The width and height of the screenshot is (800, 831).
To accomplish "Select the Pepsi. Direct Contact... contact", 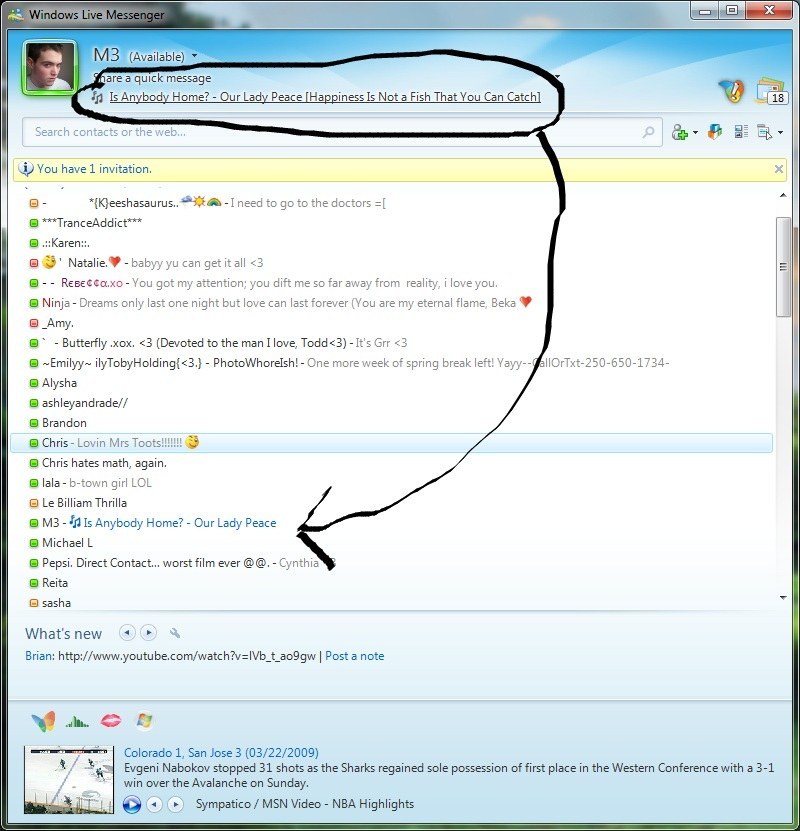I will click(181, 563).
